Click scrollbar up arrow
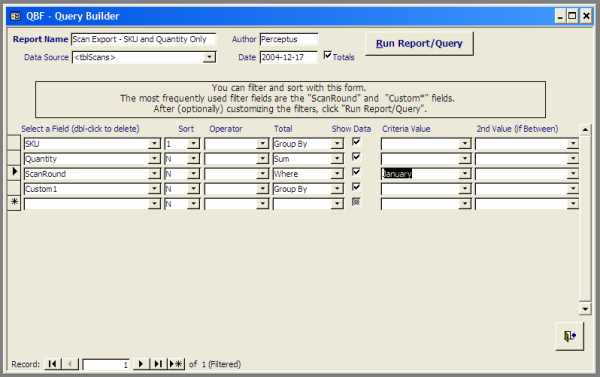The height and width of the screenshot is (377, 600). pyautogui.click(x=585, y=129)
